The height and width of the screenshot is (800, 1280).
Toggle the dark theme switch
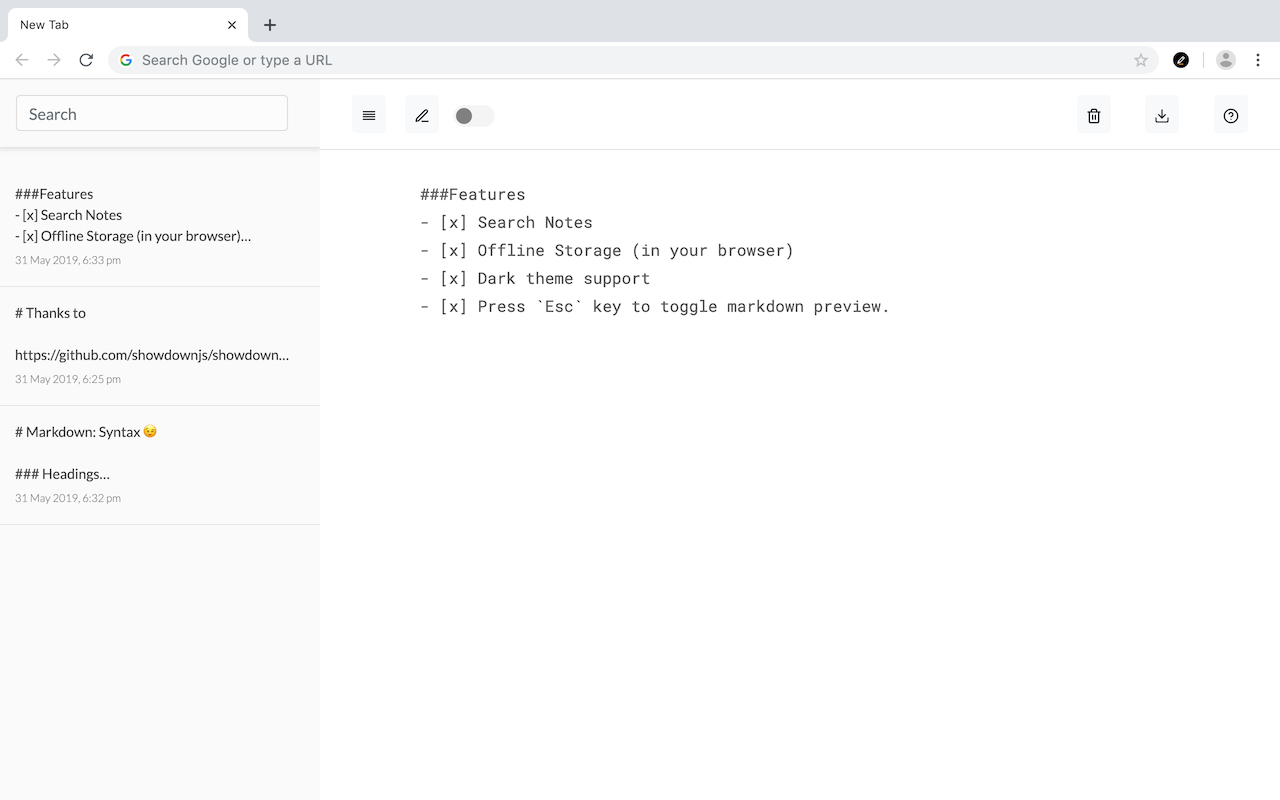coord(472,115)
